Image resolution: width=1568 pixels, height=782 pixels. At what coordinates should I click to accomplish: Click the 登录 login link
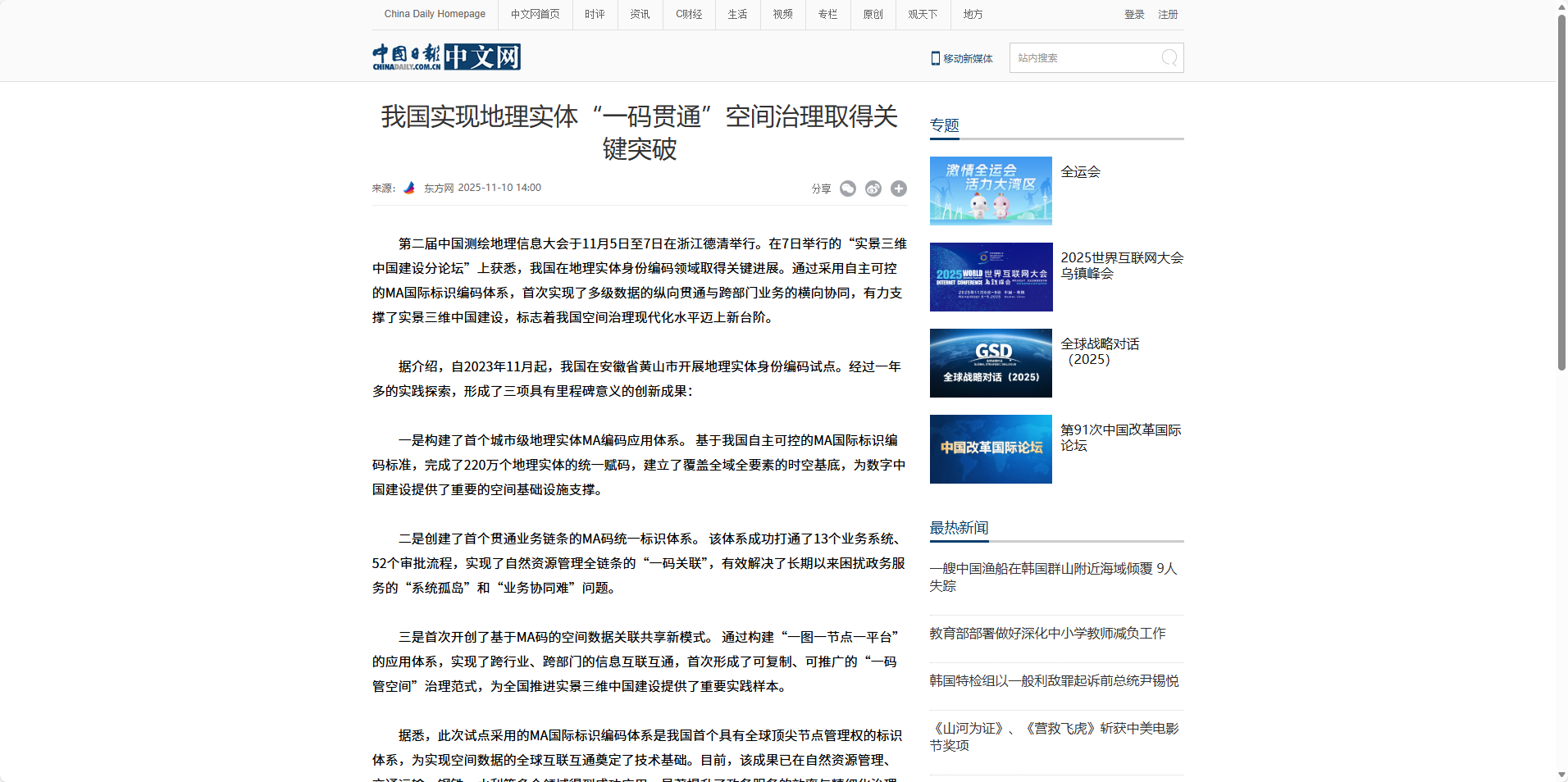1134,14
